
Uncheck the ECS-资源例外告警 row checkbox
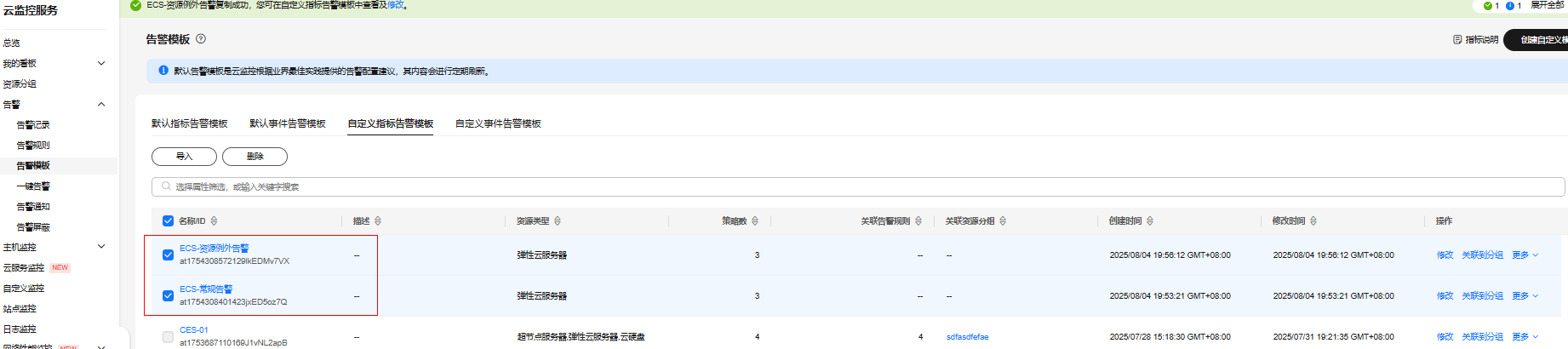pos(168,255)
